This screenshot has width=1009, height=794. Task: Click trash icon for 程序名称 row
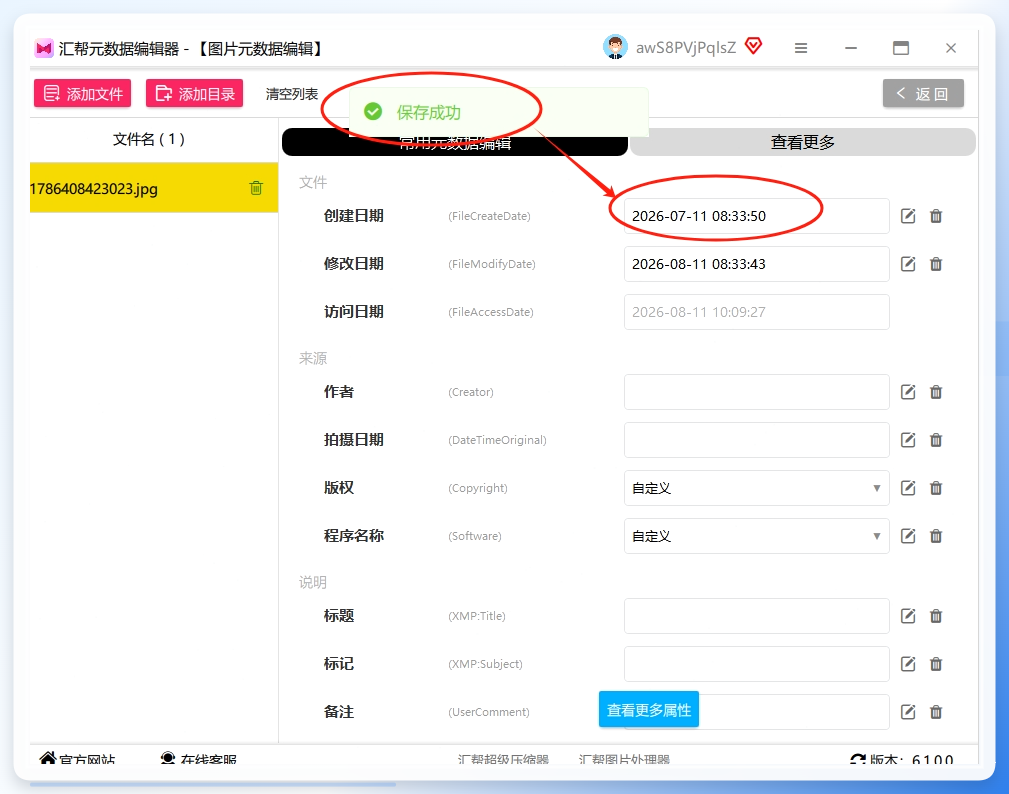(936, 536)
